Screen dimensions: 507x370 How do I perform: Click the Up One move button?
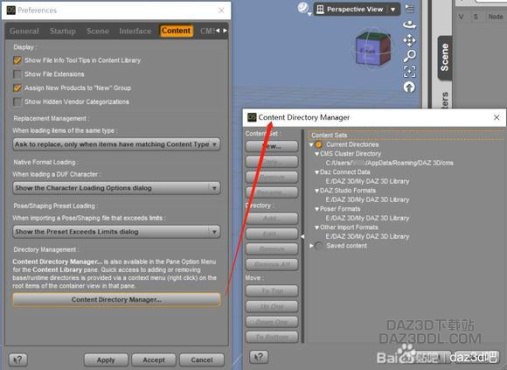click(272, 306)
